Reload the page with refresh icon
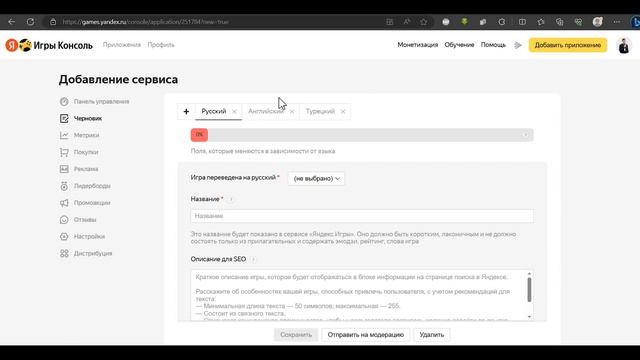 click(30, 22)
